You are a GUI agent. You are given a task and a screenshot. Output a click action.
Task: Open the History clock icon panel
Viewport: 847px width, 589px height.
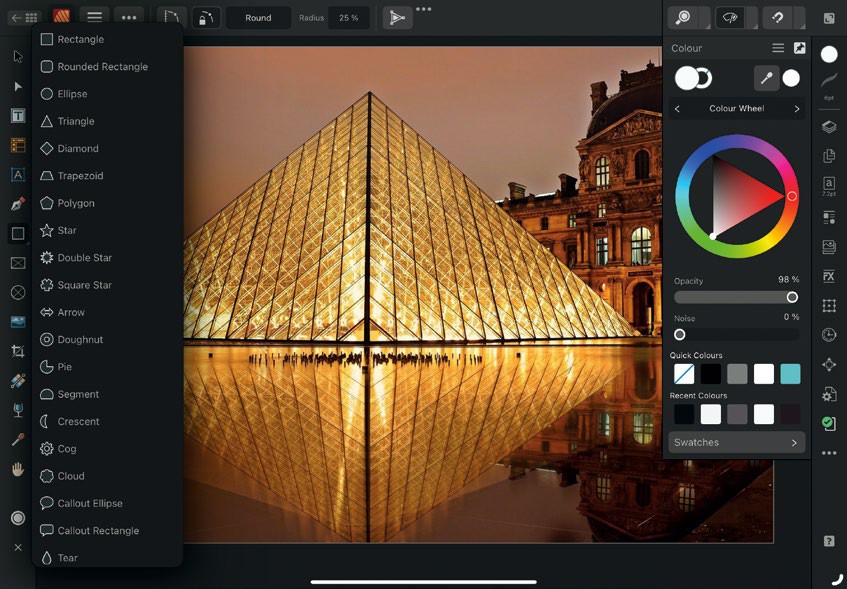point(829,335)
